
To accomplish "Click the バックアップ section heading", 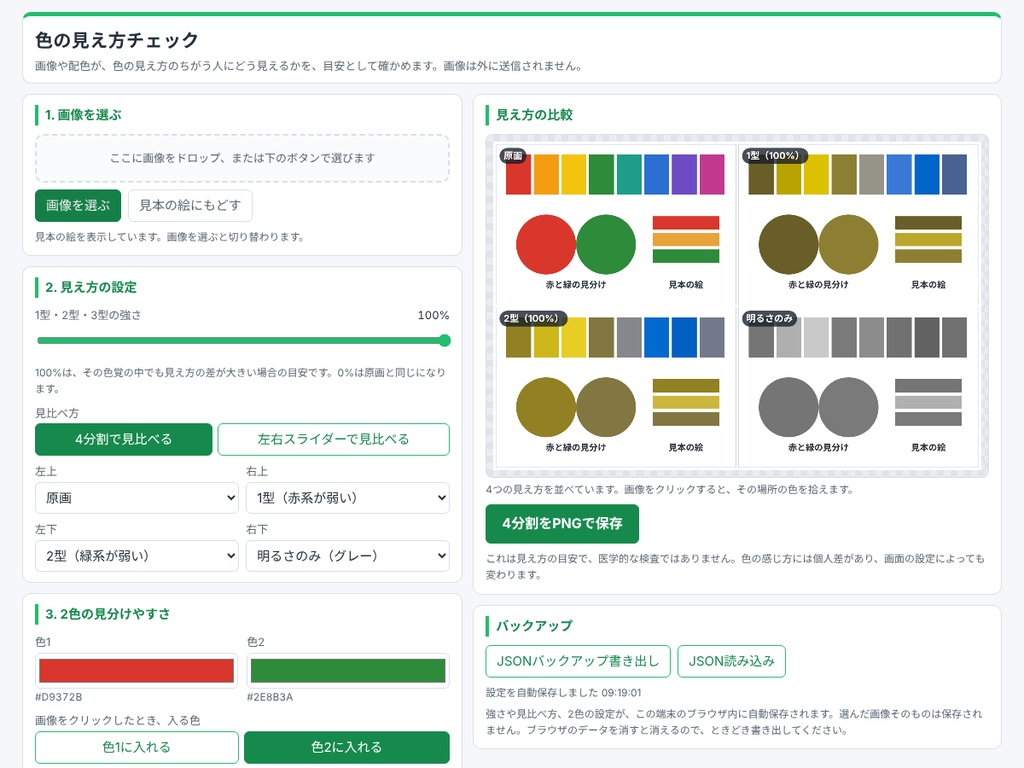I will pos(534,626).
